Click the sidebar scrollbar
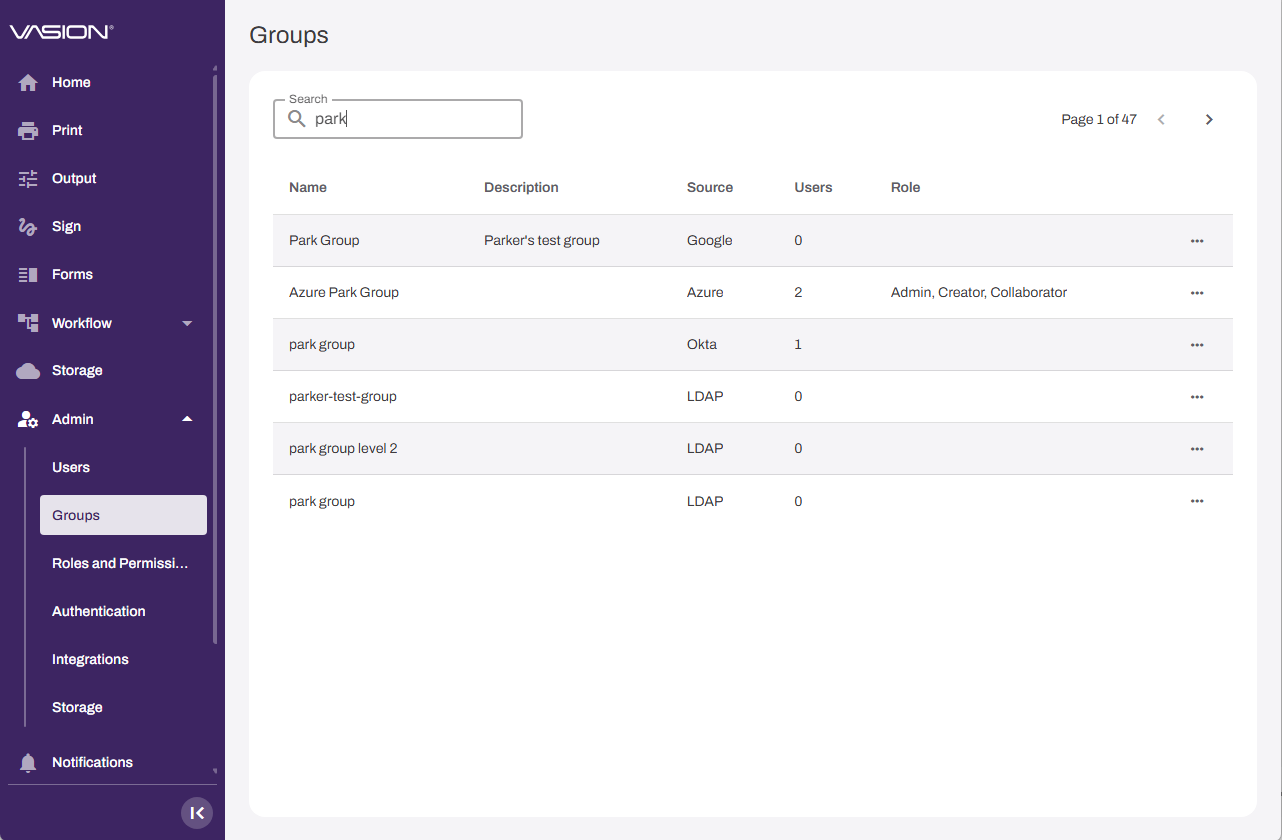Image resolution: width=1282 pixels, height=840 pixels. pos(215,359)
